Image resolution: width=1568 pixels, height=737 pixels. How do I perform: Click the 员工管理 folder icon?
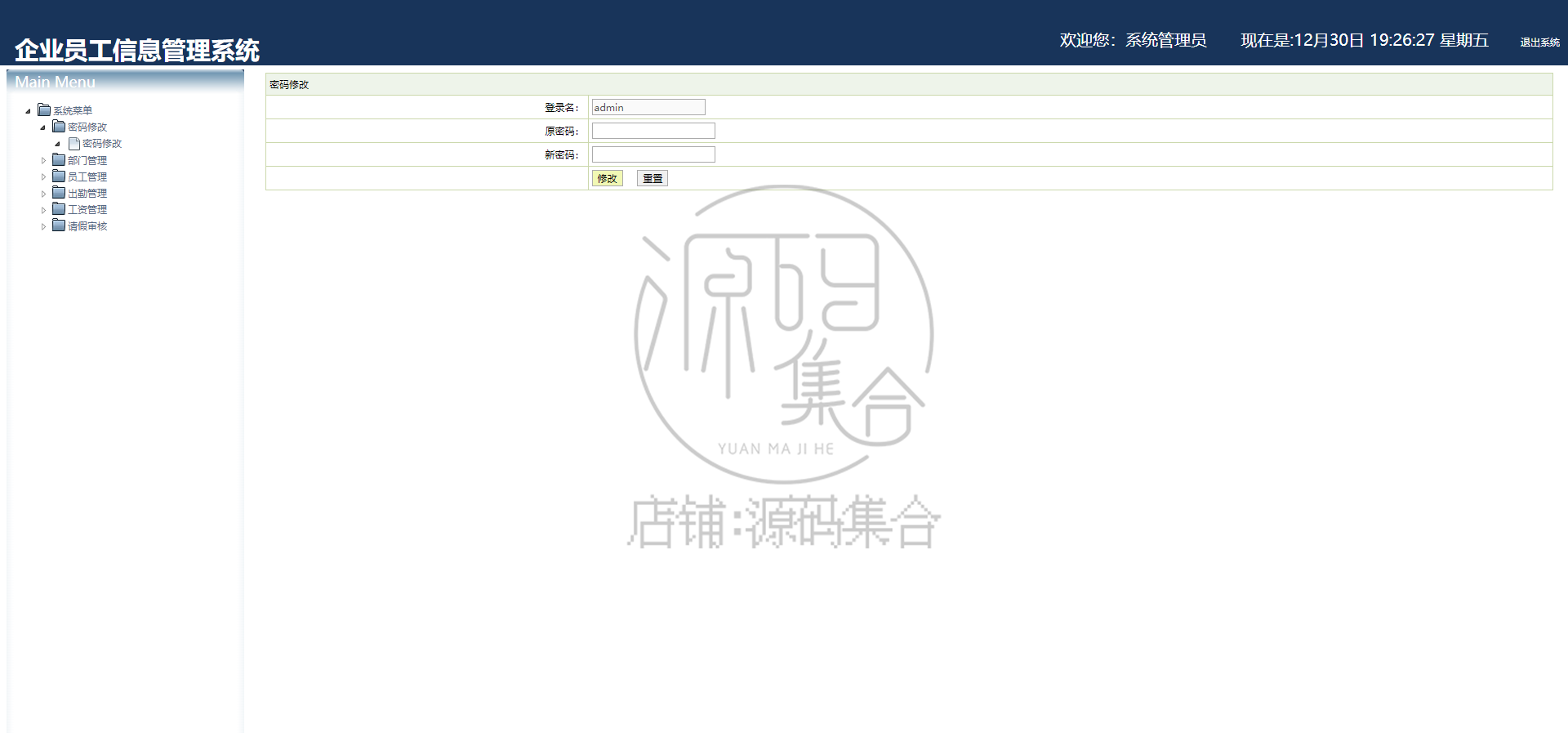point(59,176)
